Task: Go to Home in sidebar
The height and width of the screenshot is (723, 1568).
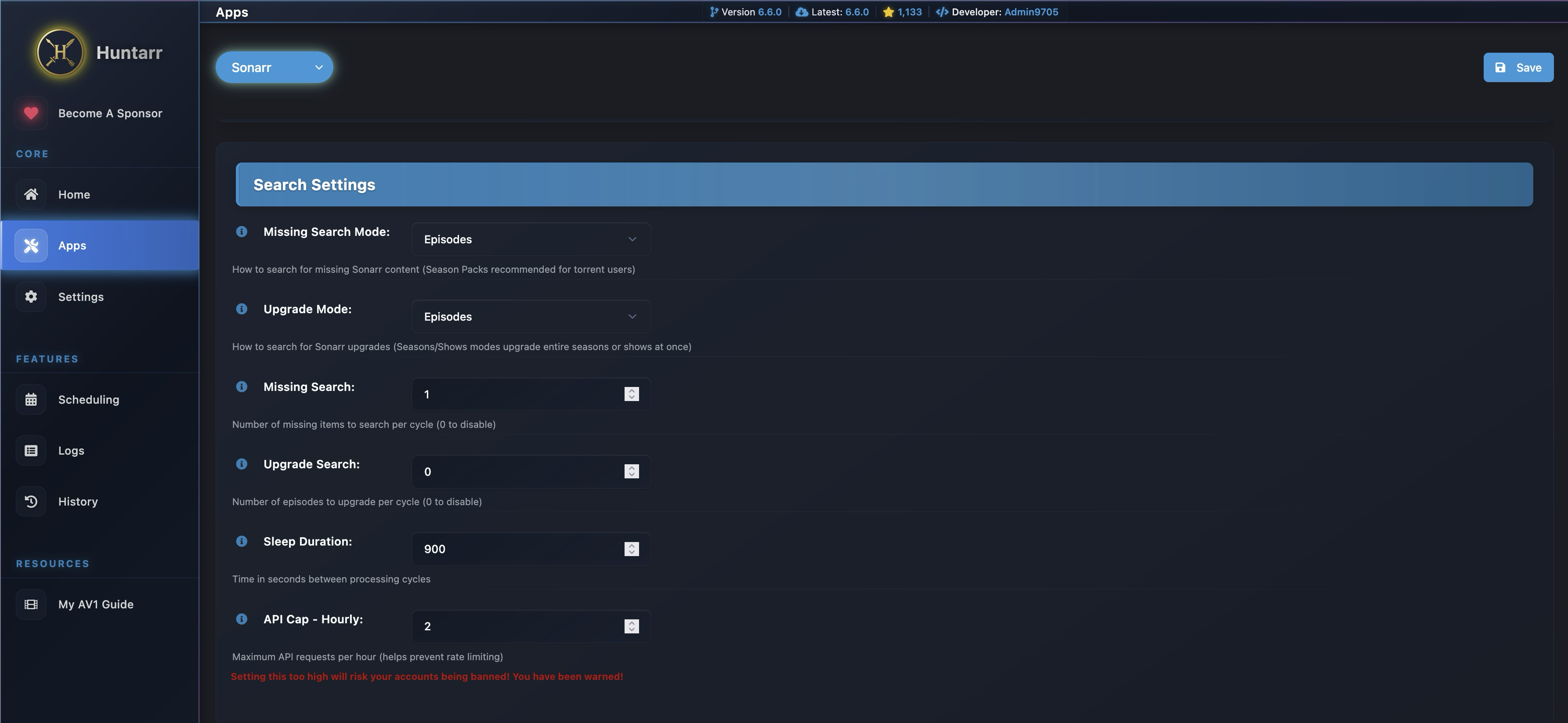Action: [x=100, y=194]
